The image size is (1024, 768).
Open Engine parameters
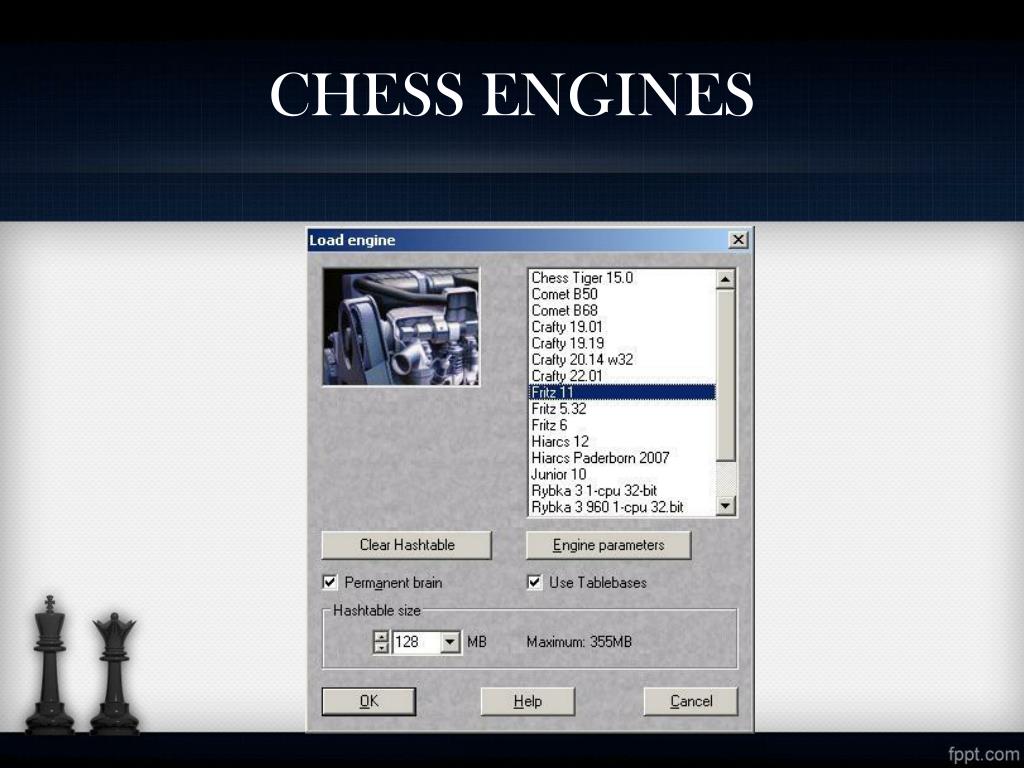click(x=609, y=545)
